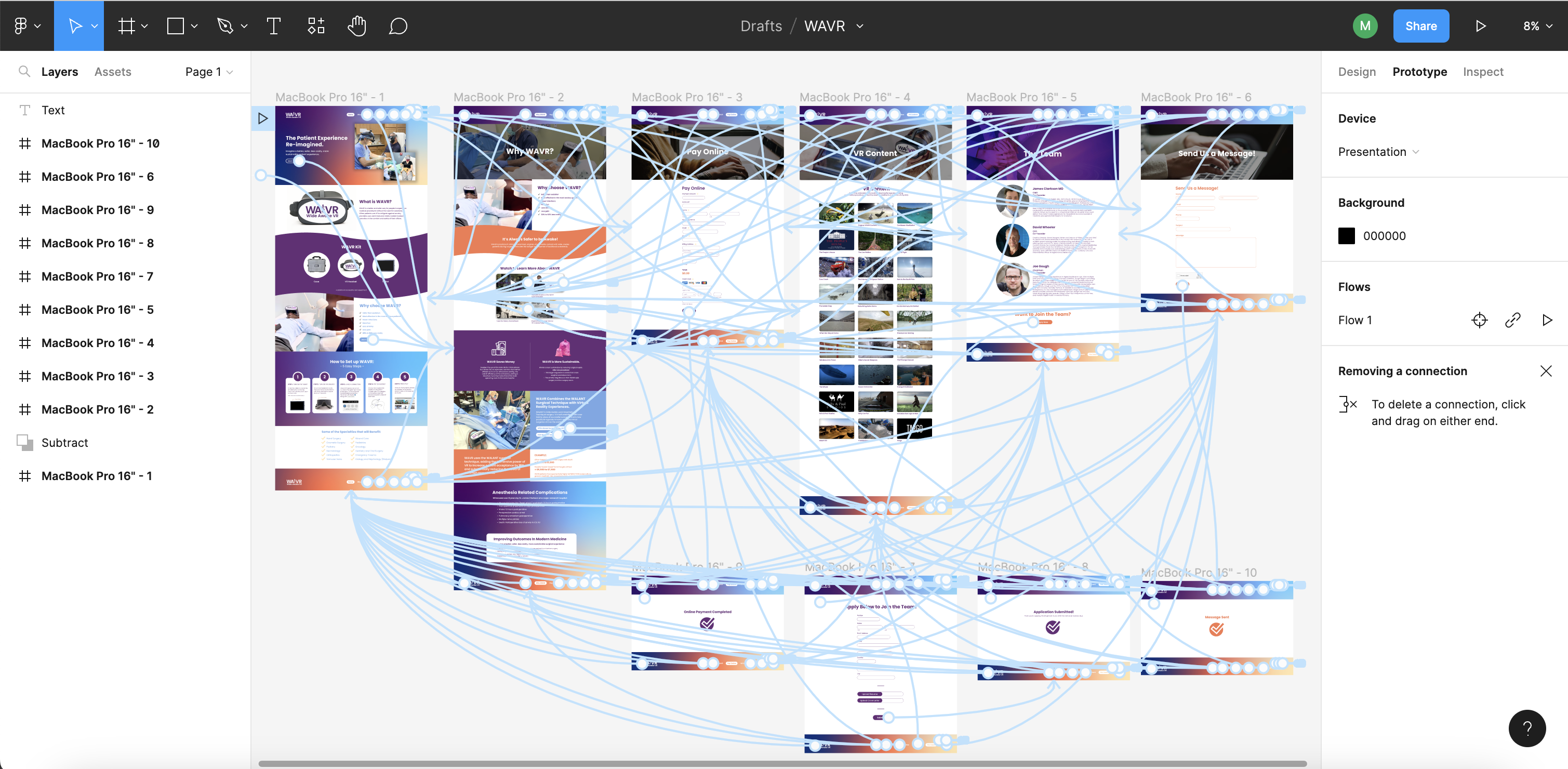This screenshot has height=769, width=1568.
Task: Switch to the Design tab
Action: pyautogui.click(x=1357, y=71)
